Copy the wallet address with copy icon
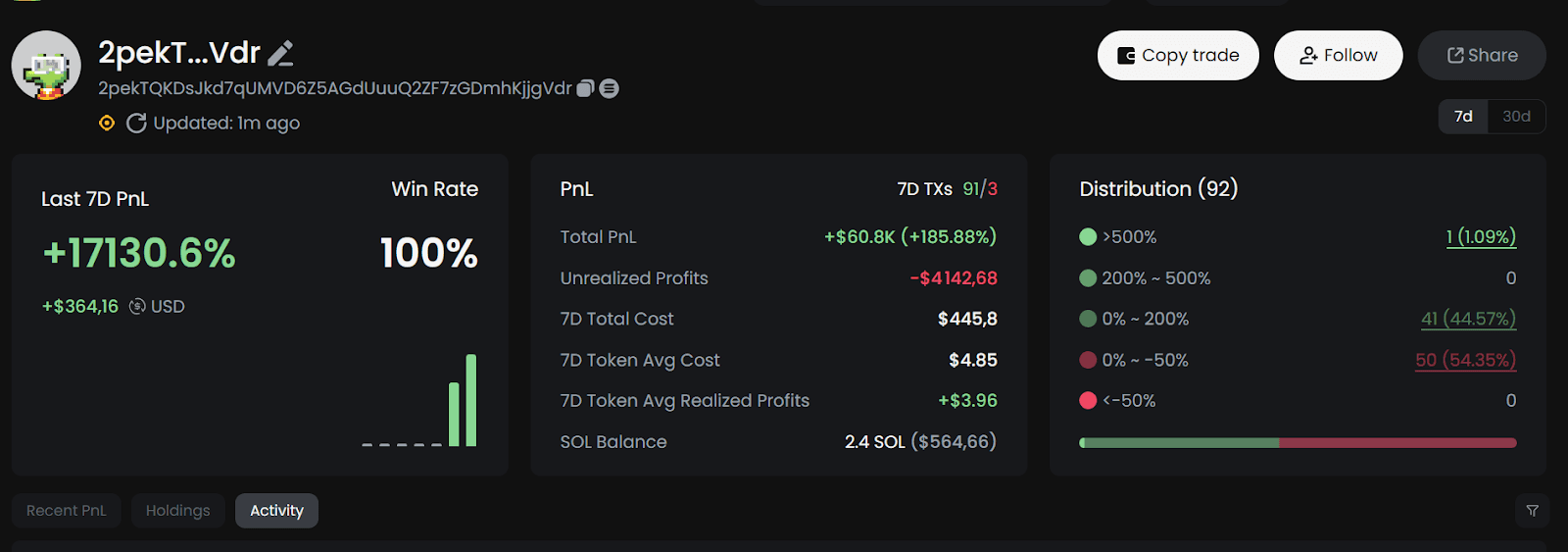The image size is (1568, 552). pyautogui.click(x=585, y=88)
